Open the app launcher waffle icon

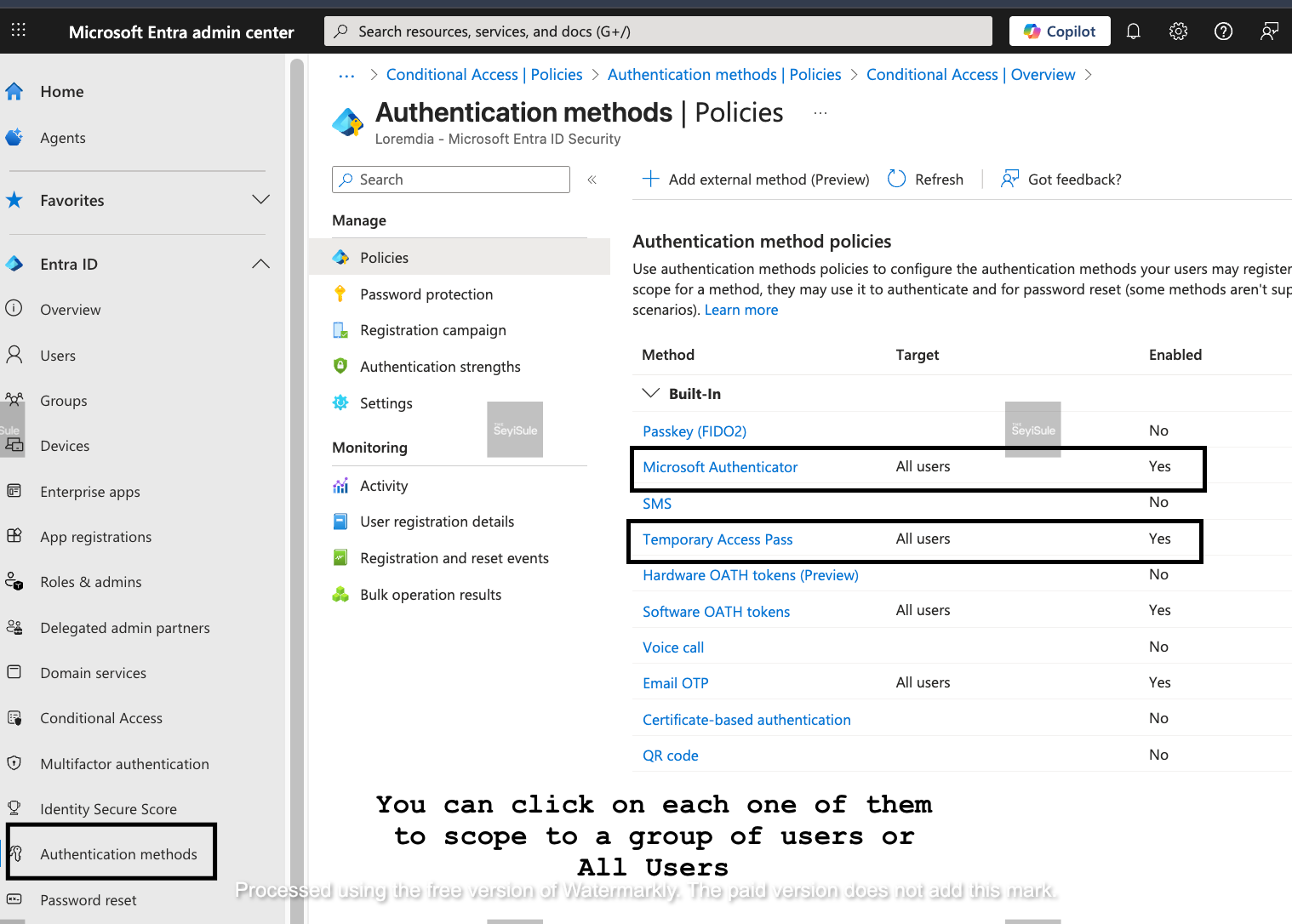(19, 31)
